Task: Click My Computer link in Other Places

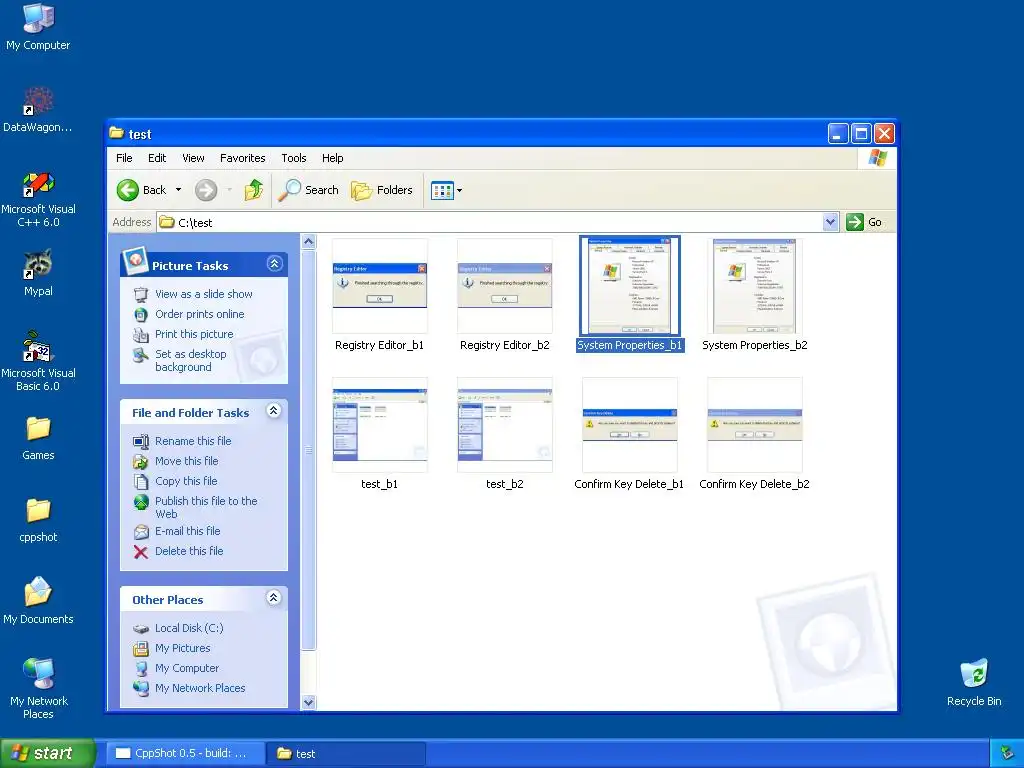Action: pyautogui.click(x=187, y=668)
